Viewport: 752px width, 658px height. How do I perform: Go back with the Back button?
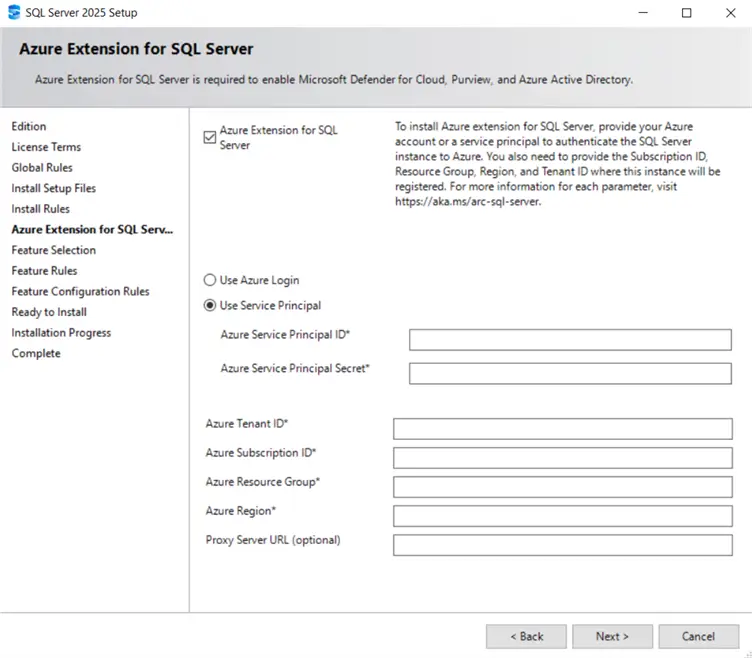pos(526,636)
